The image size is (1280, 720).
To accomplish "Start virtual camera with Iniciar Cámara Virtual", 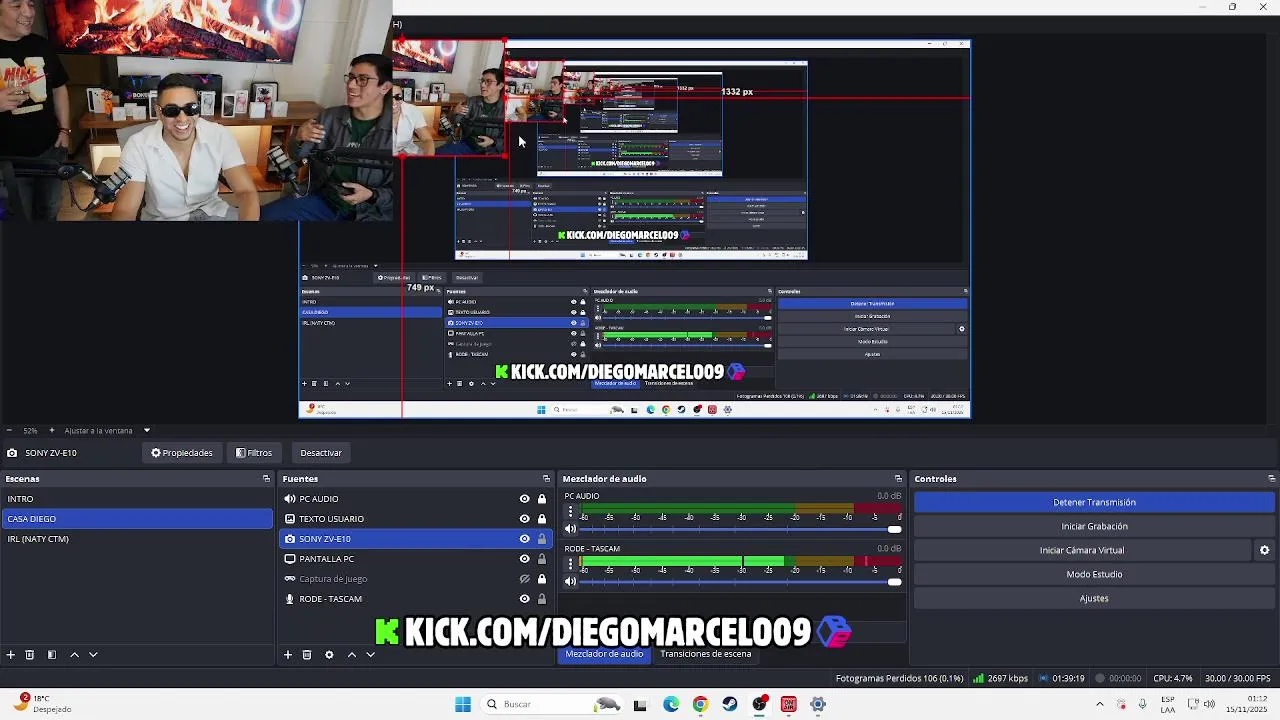I will pyautogui.click(x=1082, y=550).
